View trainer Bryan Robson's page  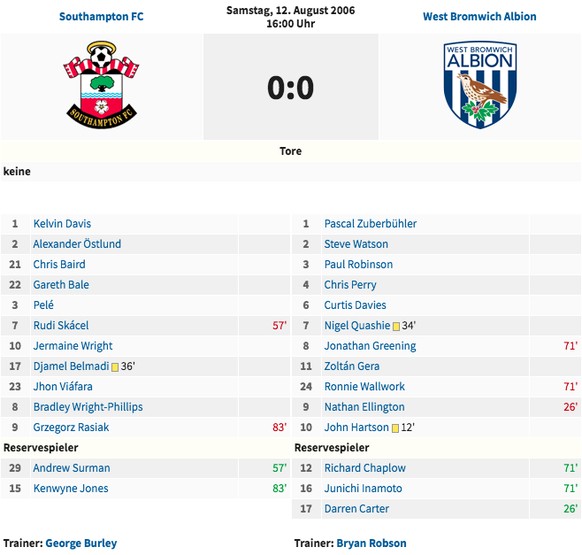pyautogui.click(x=371, y=543)
